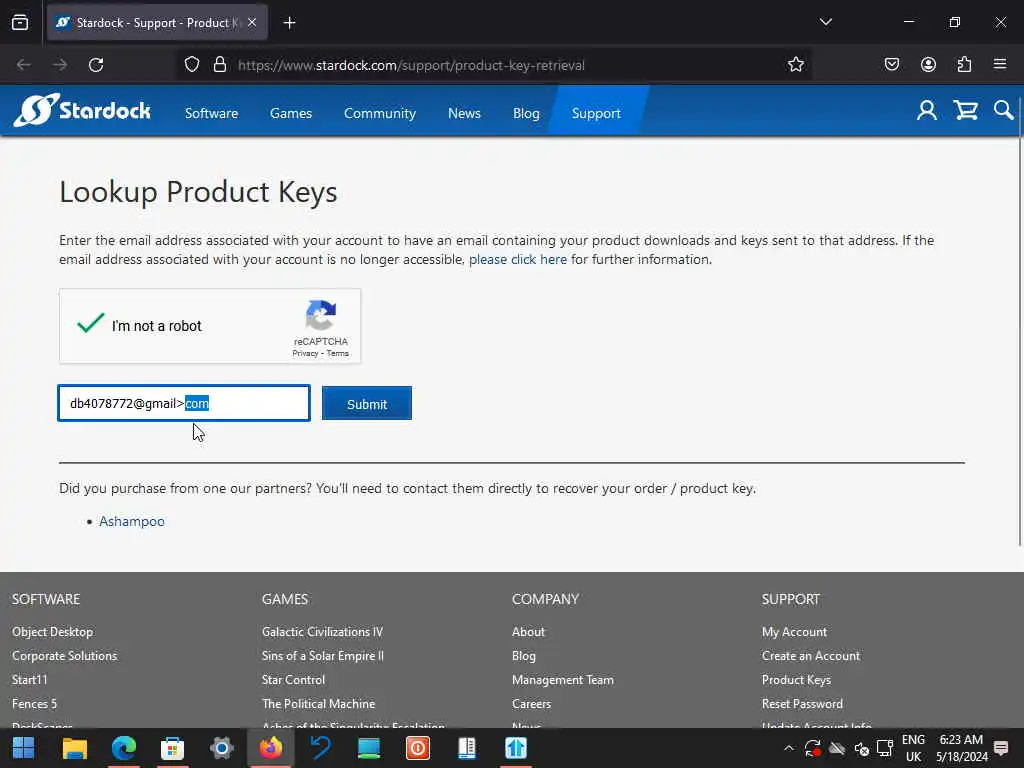The width and height of the screenshot is (1024, 768).
Task: Open the shopping cart icon
Action: pyautogui.click(x=965, y=110)
